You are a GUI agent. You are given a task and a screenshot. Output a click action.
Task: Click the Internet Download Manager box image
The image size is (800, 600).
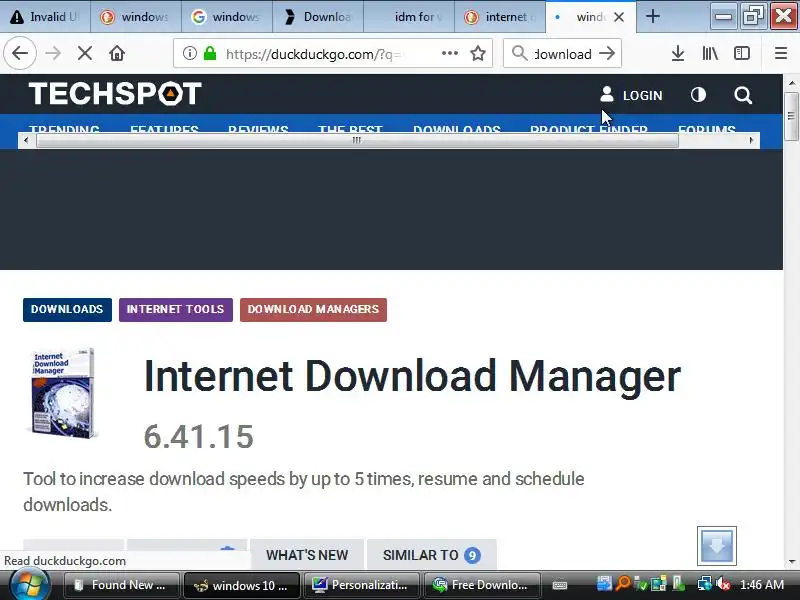(63, 393)
